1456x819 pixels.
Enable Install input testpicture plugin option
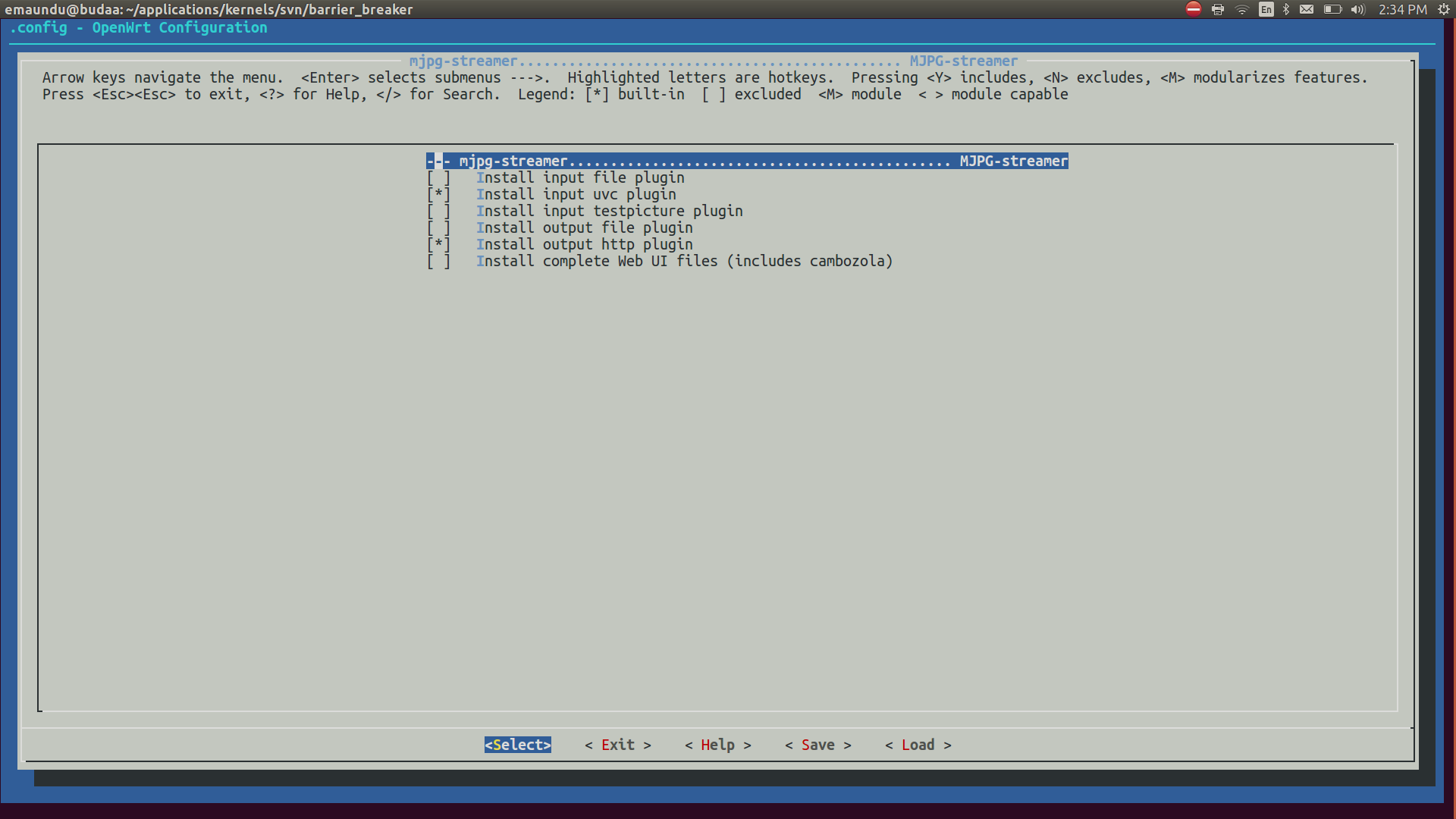(x=438, y=211)
